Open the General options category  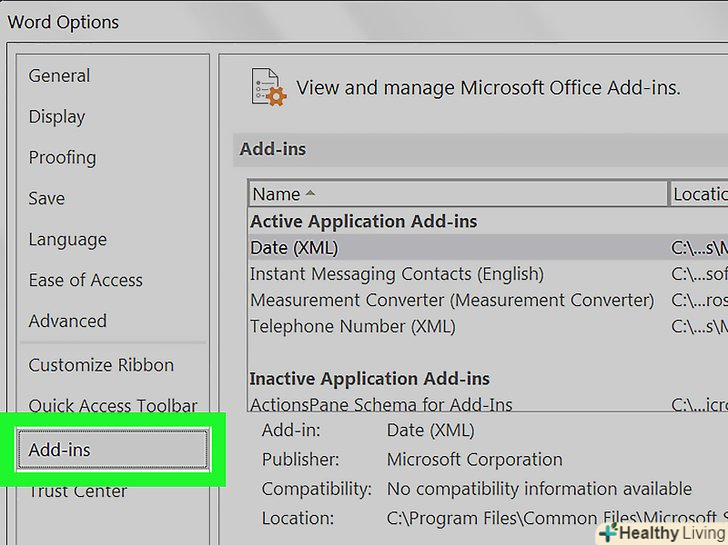click(x=59, y=76)
